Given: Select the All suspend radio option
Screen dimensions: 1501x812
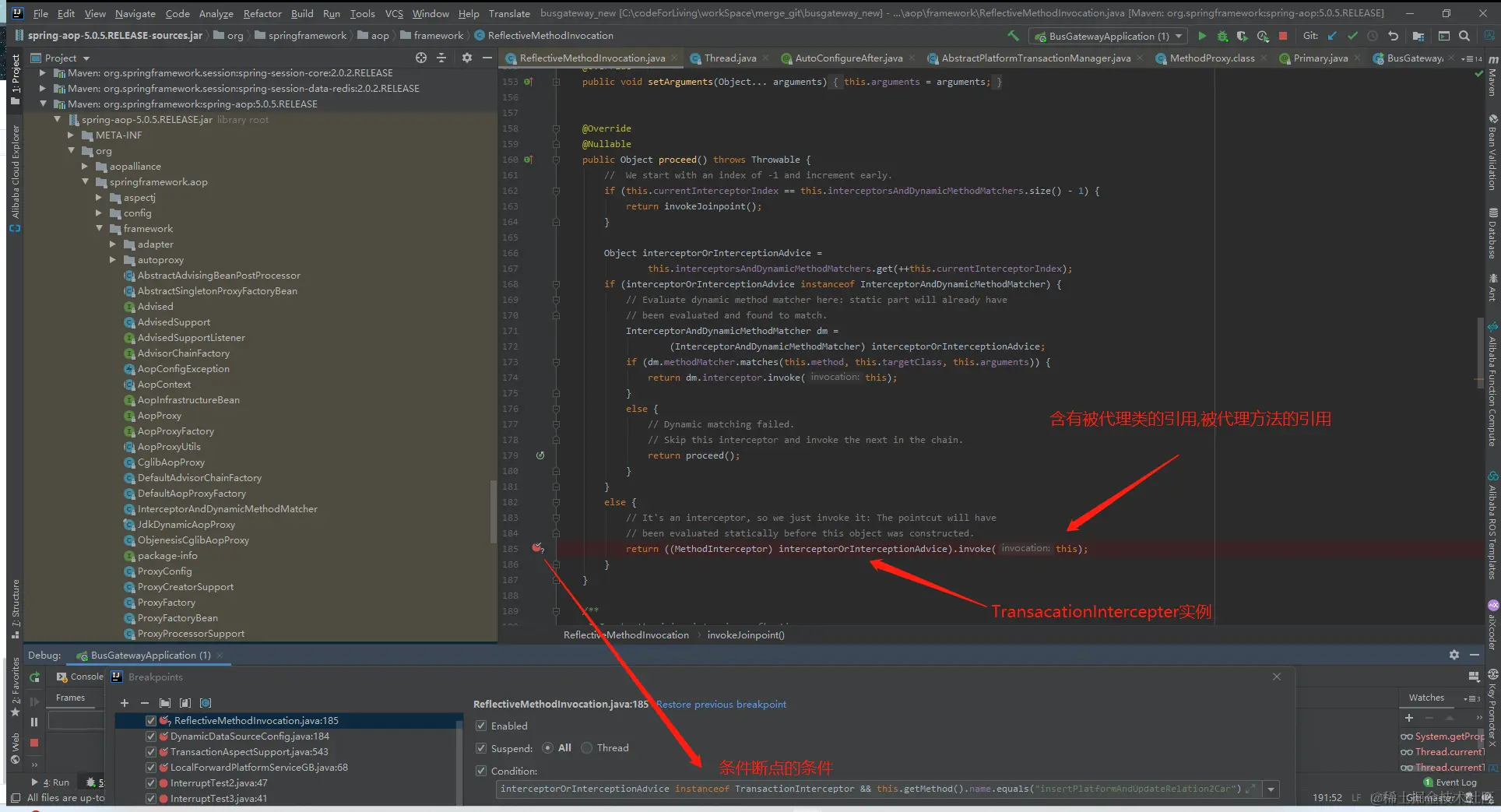Looking at the screenshot, I should coord(548,748).
